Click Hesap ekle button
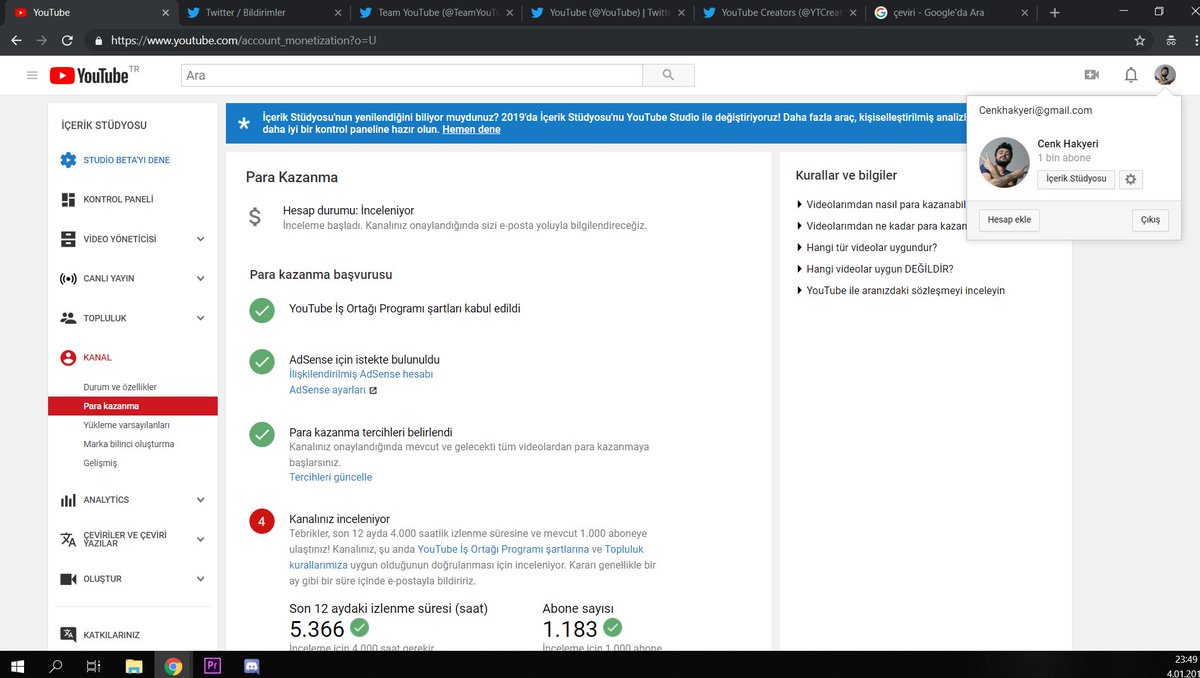1200x678 pixels. click(x=1009, y=220)
